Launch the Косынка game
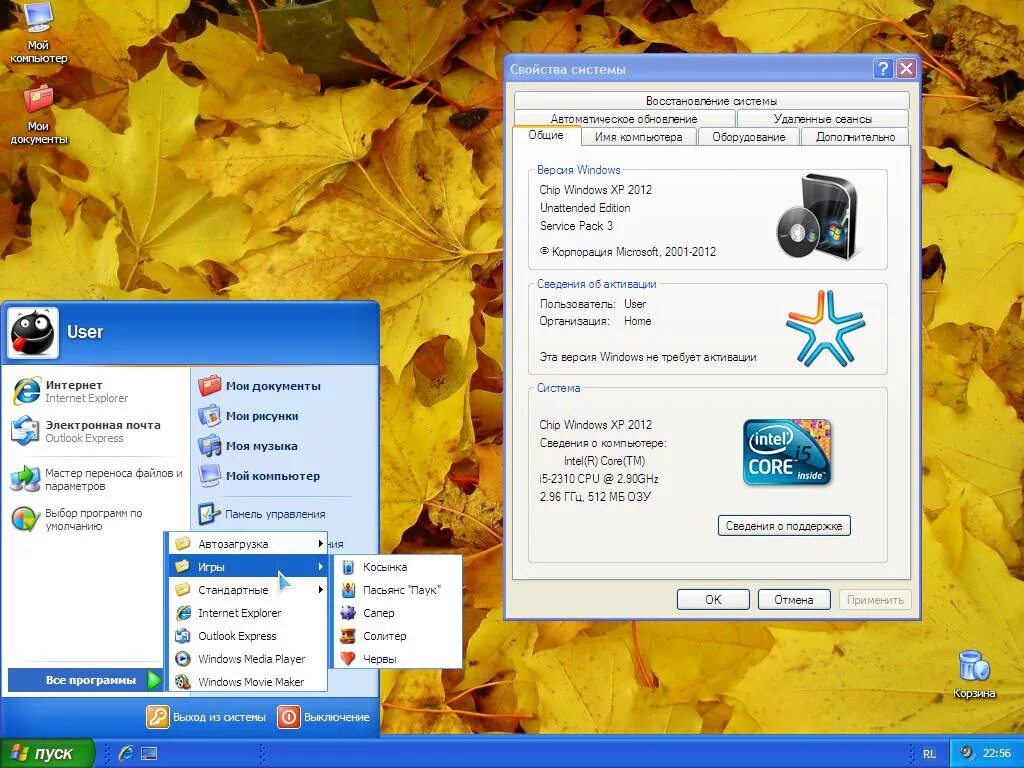The width and height of the screenshot is (1024, 768). tap(397, 567)
